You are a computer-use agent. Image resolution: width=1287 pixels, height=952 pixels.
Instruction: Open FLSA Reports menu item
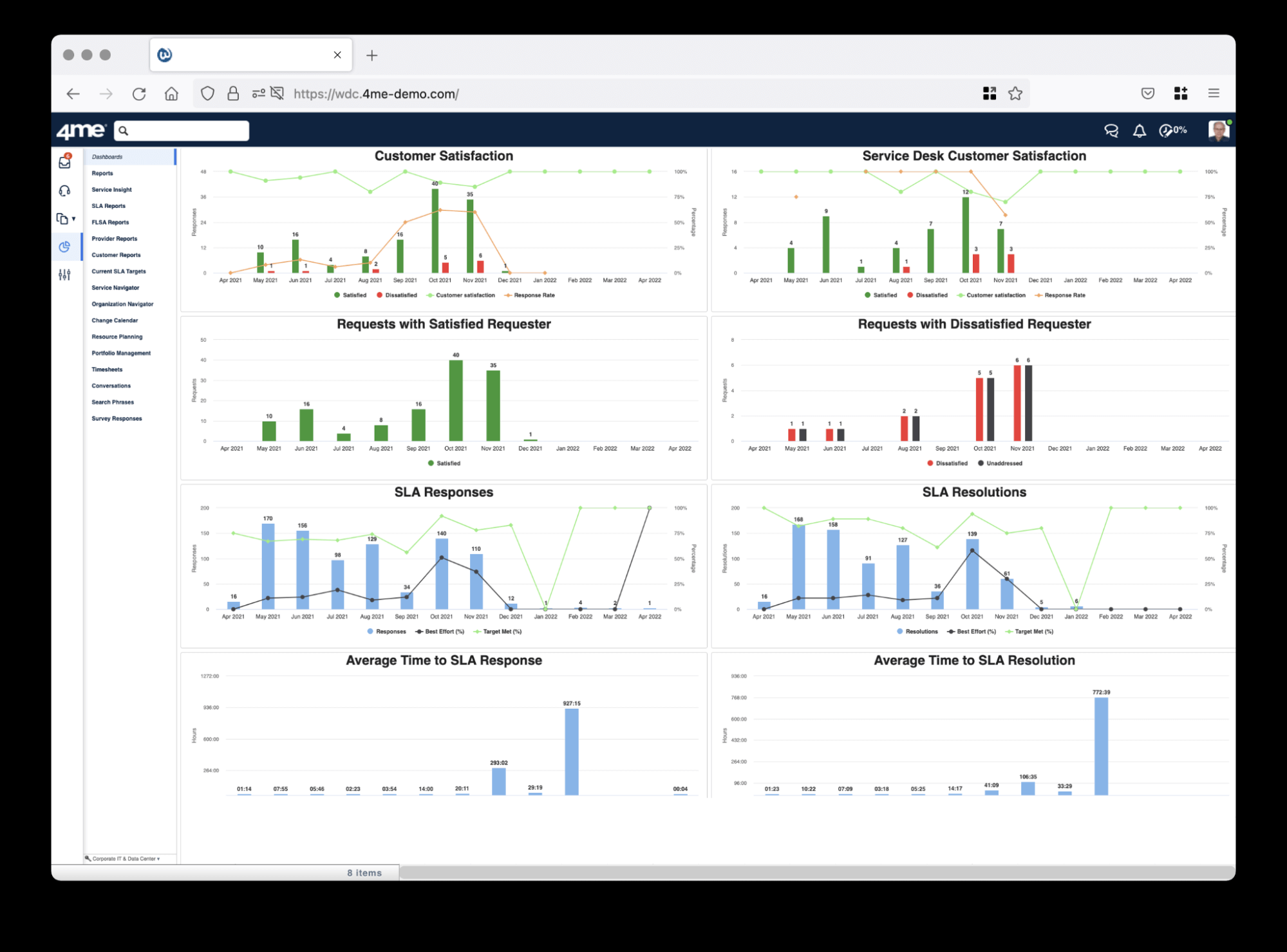[110, 223]
